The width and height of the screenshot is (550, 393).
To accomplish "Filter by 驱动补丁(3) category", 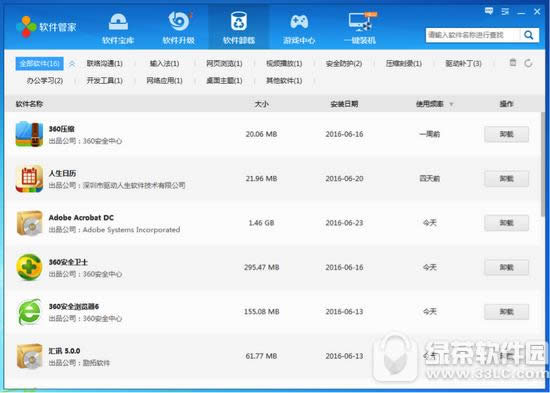I will [x=463, y=64].
